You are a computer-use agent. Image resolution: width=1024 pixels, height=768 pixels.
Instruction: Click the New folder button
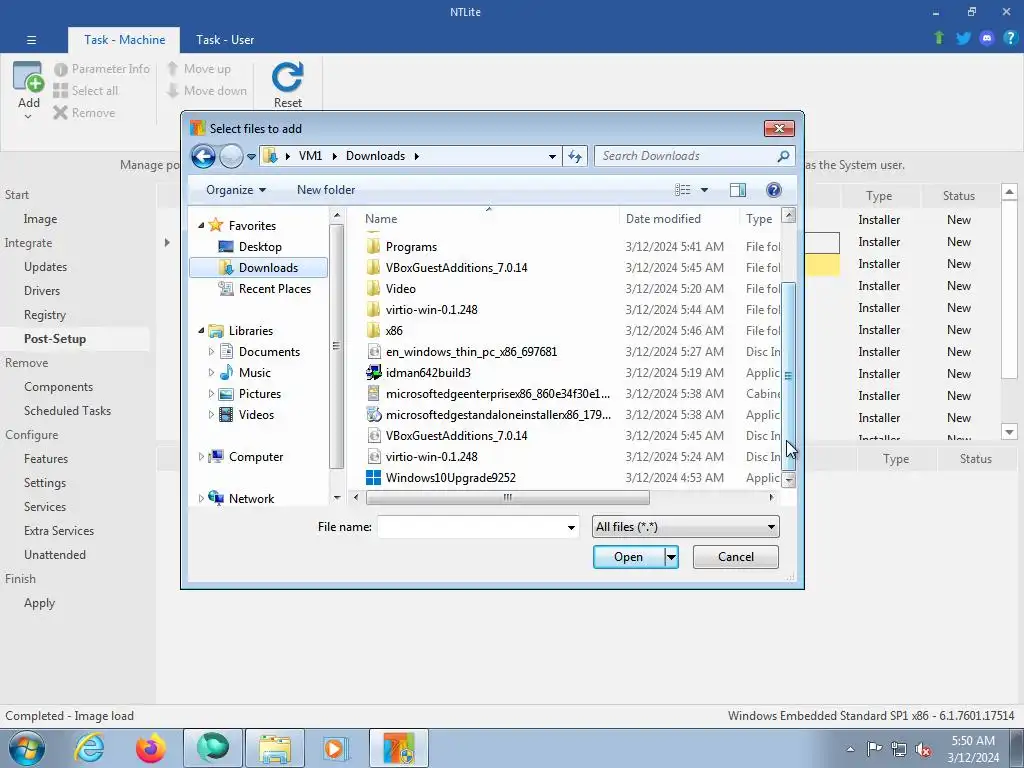tap(326, 190)
